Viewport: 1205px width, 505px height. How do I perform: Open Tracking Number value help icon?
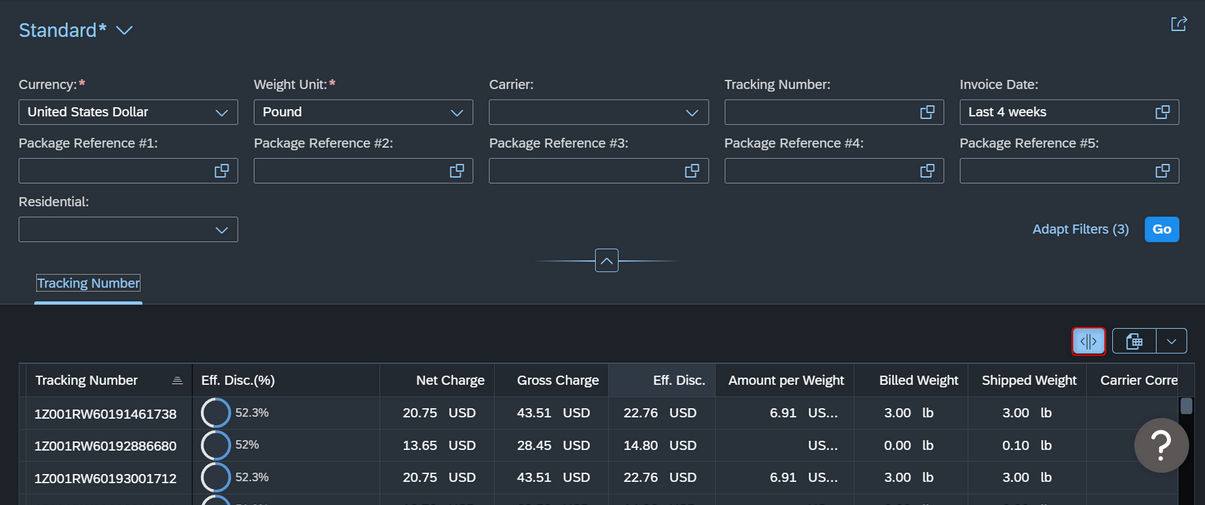(927, 112)
